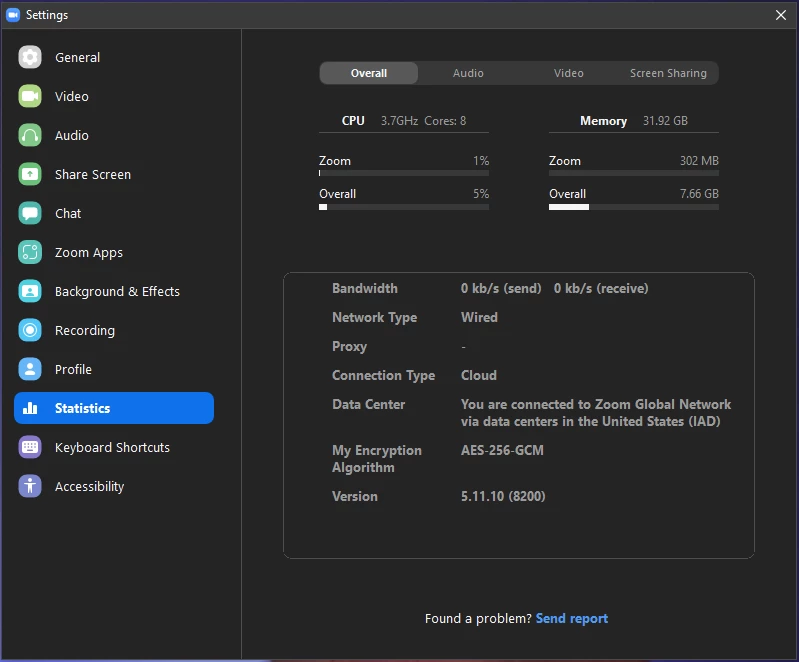Click the Settings window title text
The width and height of the screenshot is (799, 662).
coord(47,15)
